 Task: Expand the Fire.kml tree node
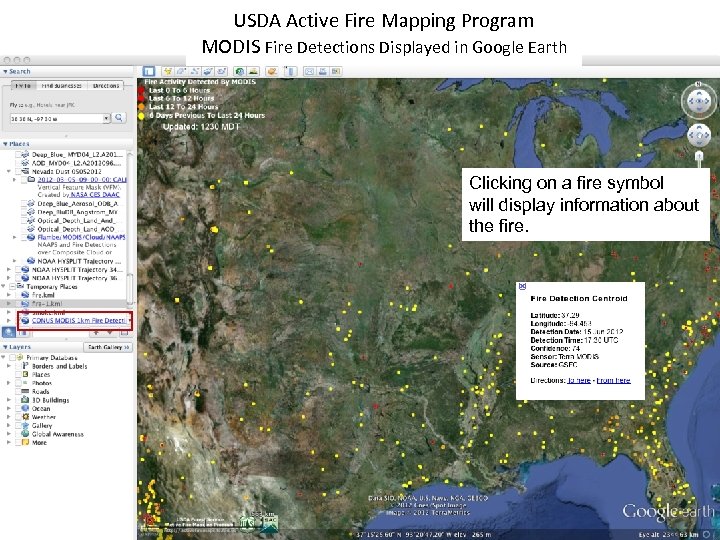point(9,295)
